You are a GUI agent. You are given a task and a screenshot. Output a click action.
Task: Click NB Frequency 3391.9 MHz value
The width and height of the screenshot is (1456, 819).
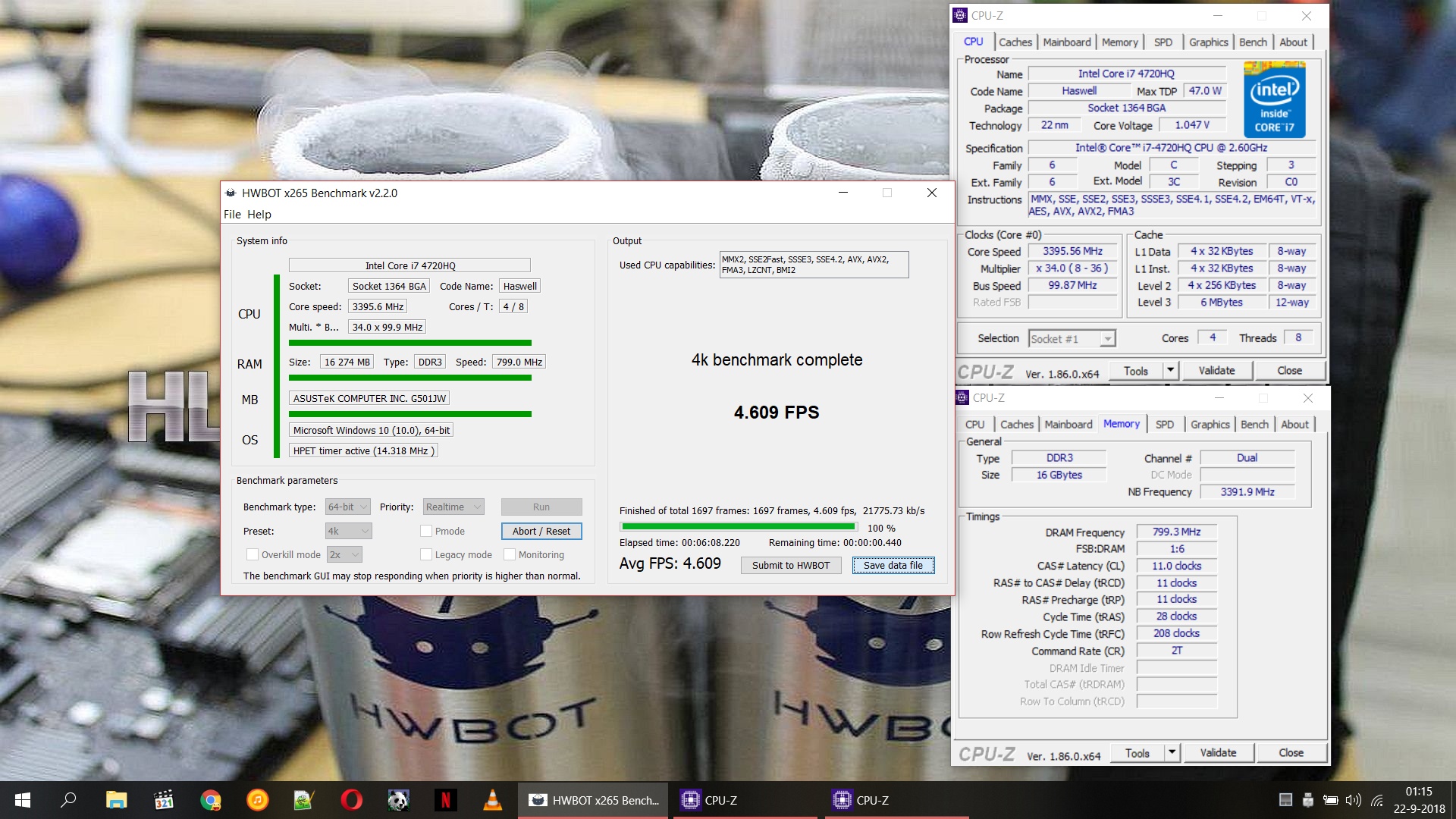click(1247, 491)
